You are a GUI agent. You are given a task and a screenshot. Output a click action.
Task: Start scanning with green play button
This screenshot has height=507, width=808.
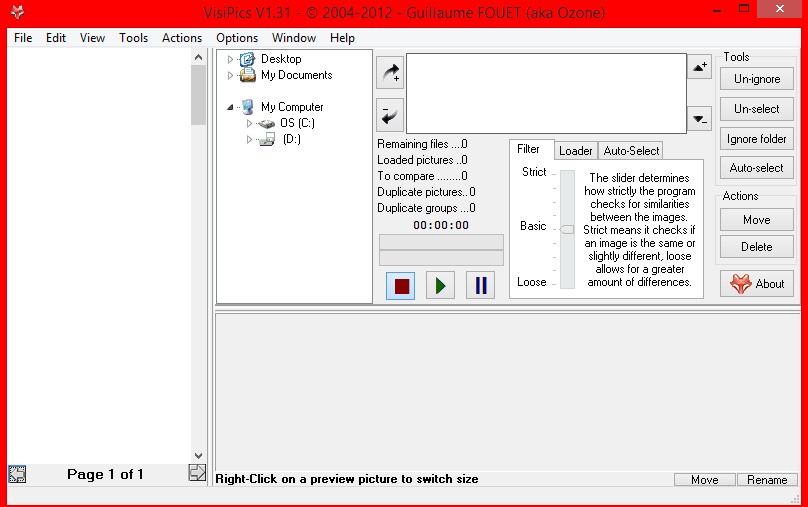(441, 285)
